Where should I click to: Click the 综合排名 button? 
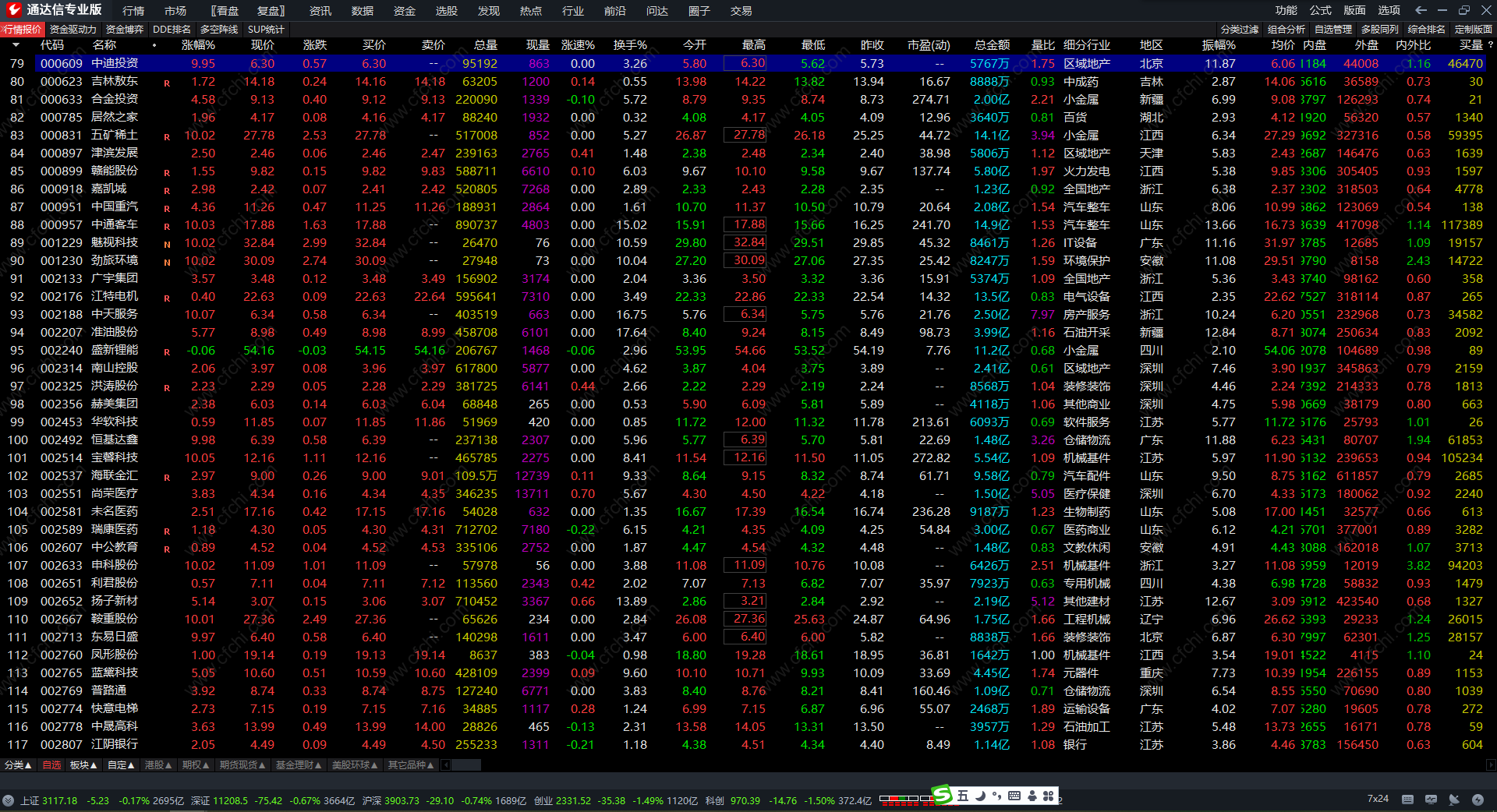coord(1427,30)
